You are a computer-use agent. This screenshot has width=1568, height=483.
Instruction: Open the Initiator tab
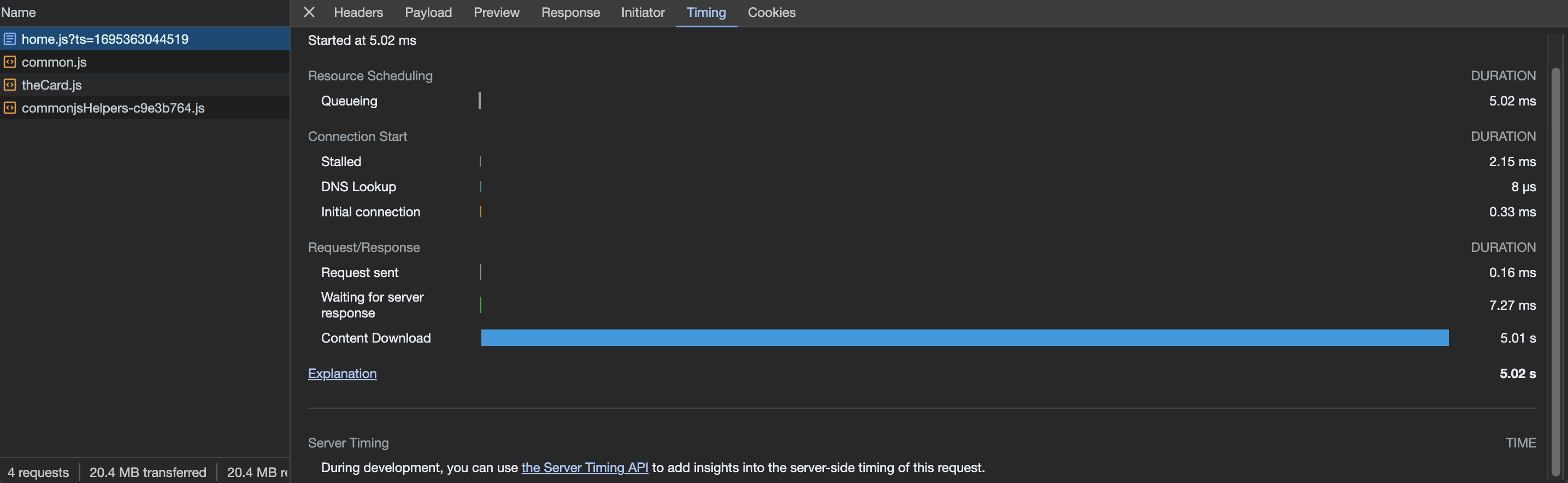(x=643, y=12)
